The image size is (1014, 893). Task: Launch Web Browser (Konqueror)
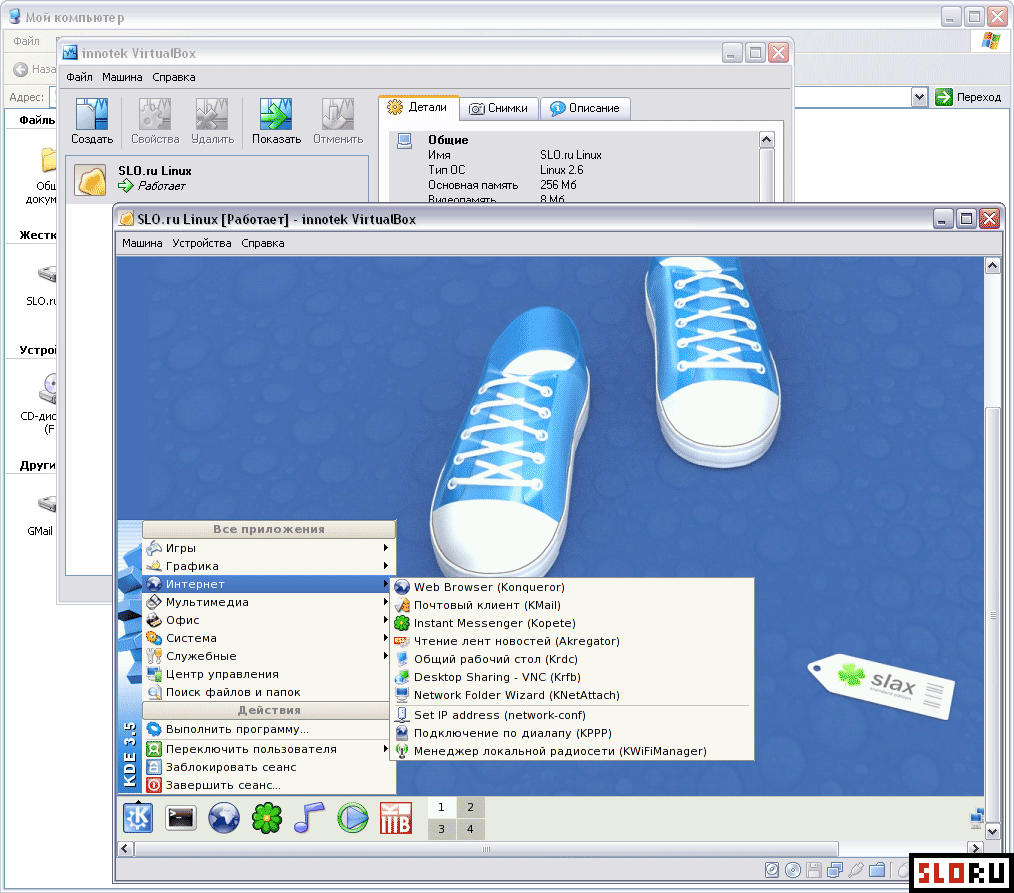[572, 587]
